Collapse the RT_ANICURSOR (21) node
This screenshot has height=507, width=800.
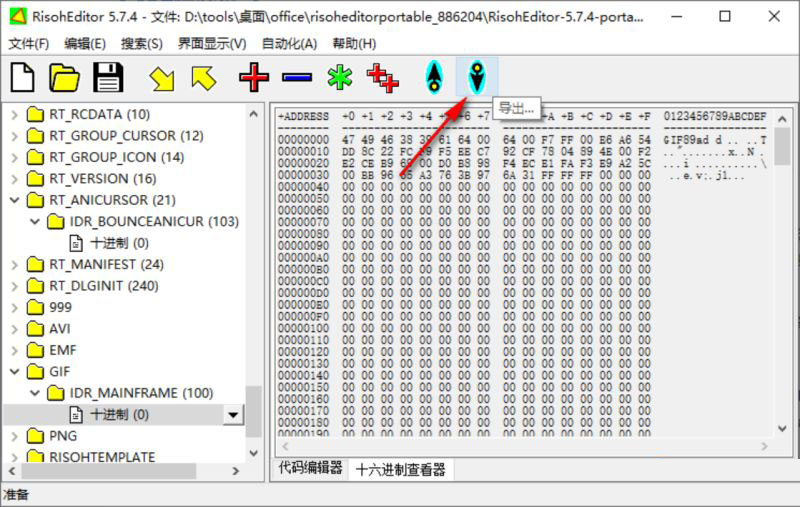[15, 200]
